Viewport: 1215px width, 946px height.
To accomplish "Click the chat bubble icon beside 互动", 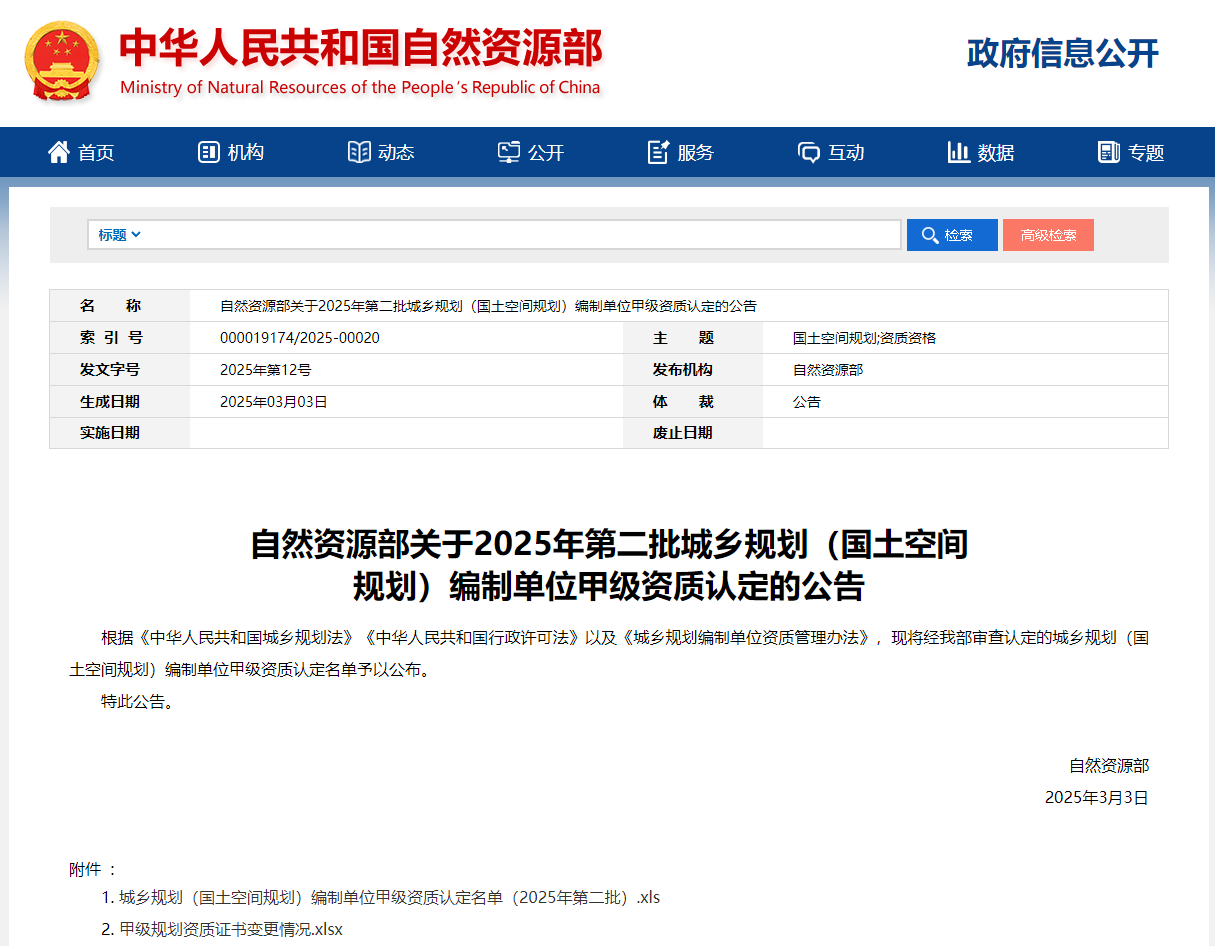I will 808,152.
